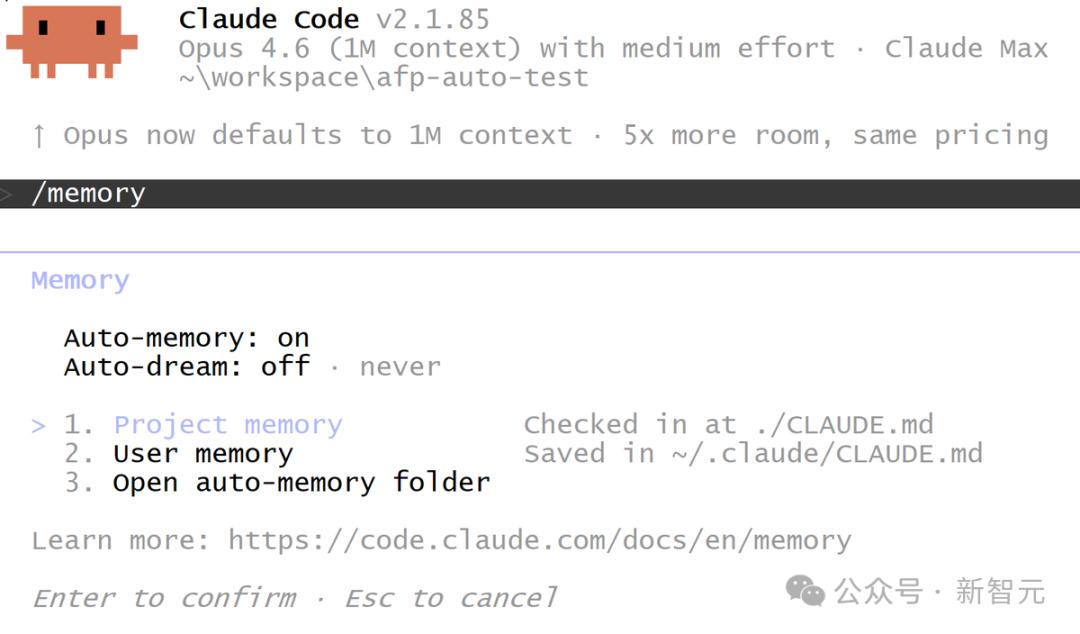The width and height of the screenshot is (1080, 634).
Task: Click the up-arrow icon beside Opus notice
Action: (x=39, y=136)
